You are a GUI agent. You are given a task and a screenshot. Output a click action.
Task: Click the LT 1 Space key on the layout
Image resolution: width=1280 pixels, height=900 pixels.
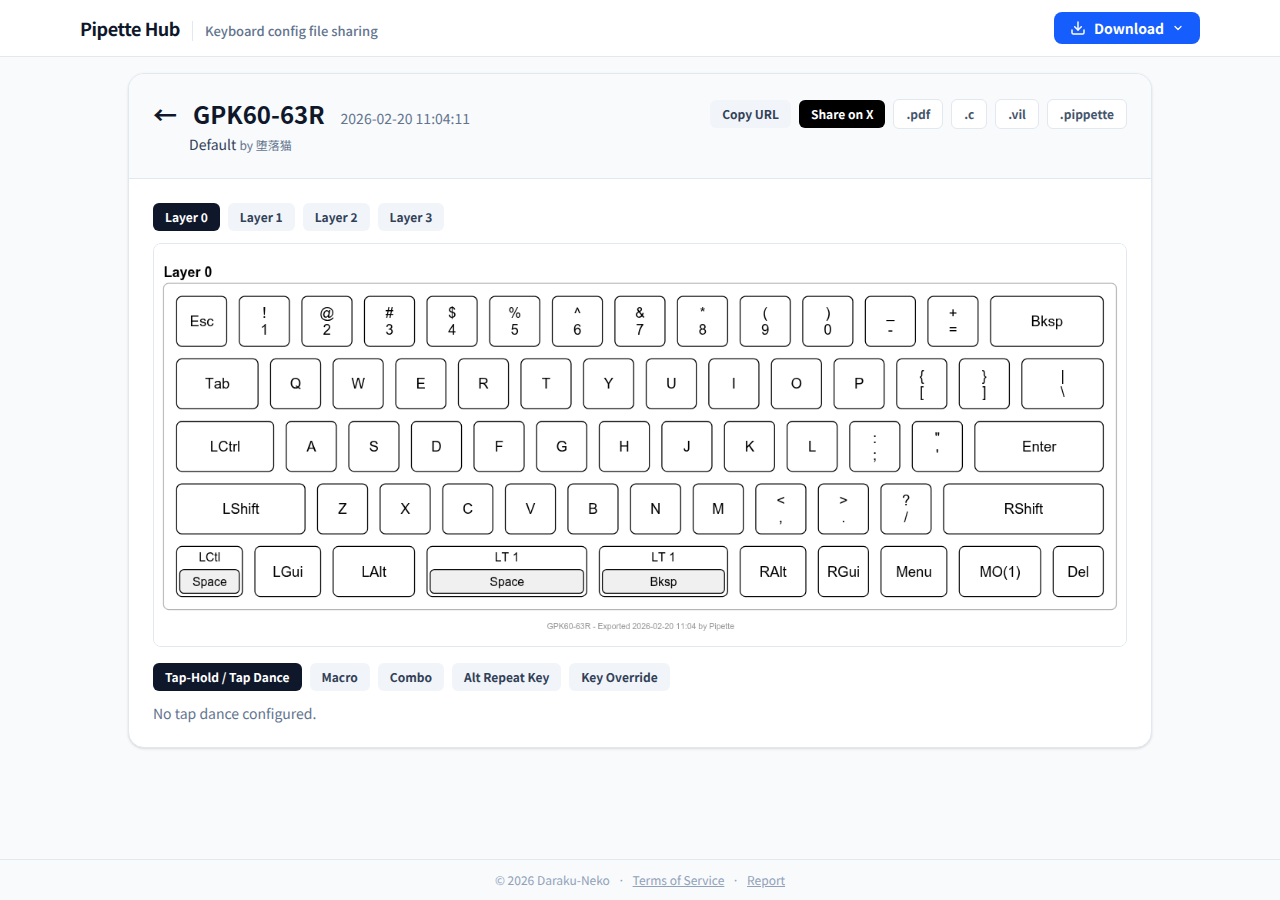pos(506,571)
